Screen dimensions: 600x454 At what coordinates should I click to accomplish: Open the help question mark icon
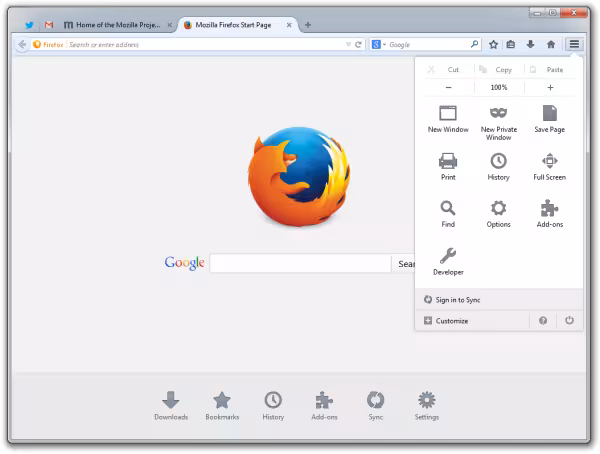click(543, 320)
